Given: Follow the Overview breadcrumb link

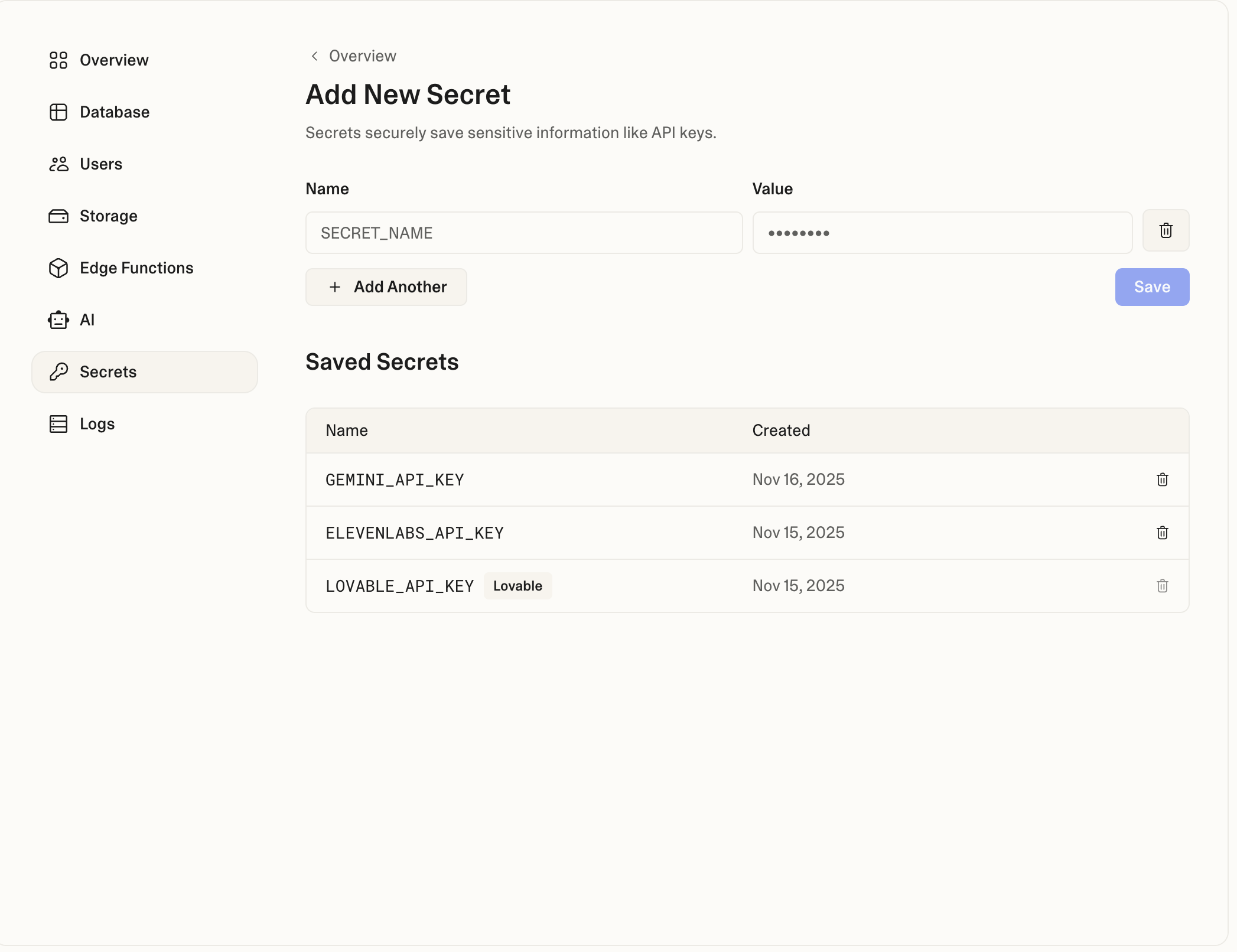Looking at the screenshot, I should [x=362, y=56].
